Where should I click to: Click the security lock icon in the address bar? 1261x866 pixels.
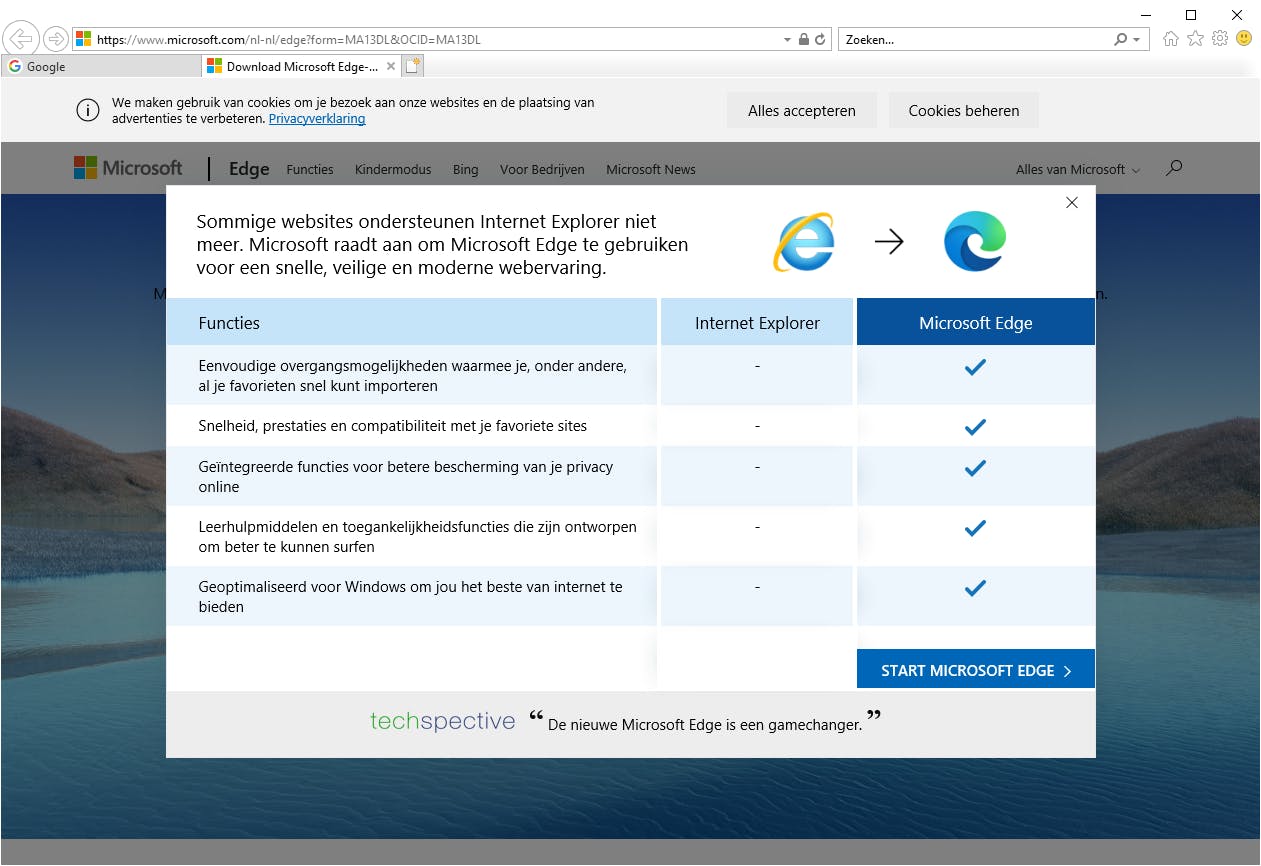[803, 40]
